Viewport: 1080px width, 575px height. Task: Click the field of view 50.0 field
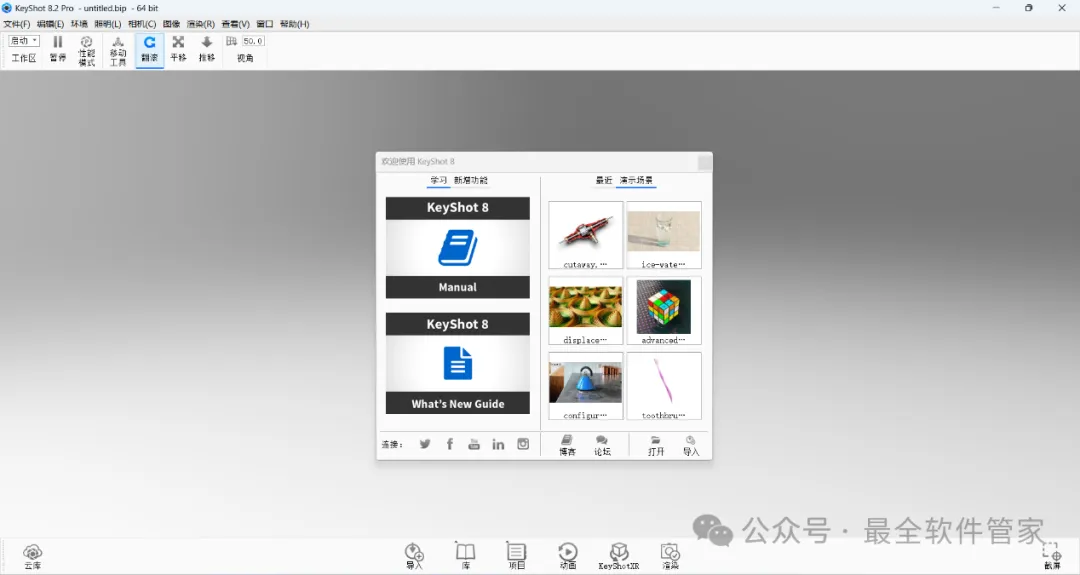pyautogui.click(x=253, y=41)
